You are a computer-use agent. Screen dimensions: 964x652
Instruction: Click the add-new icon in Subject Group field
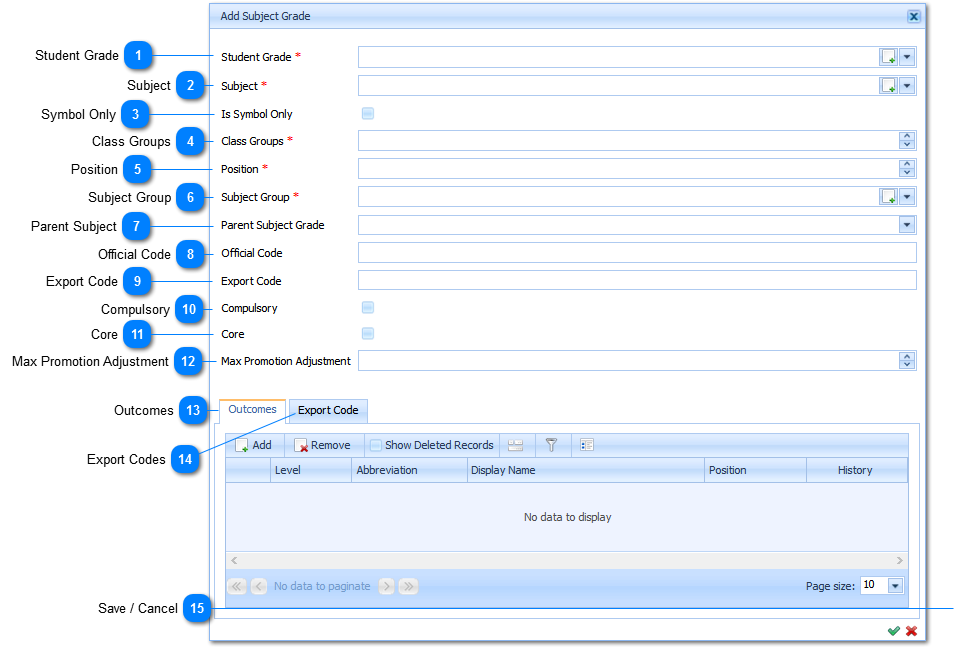[888, 197]
